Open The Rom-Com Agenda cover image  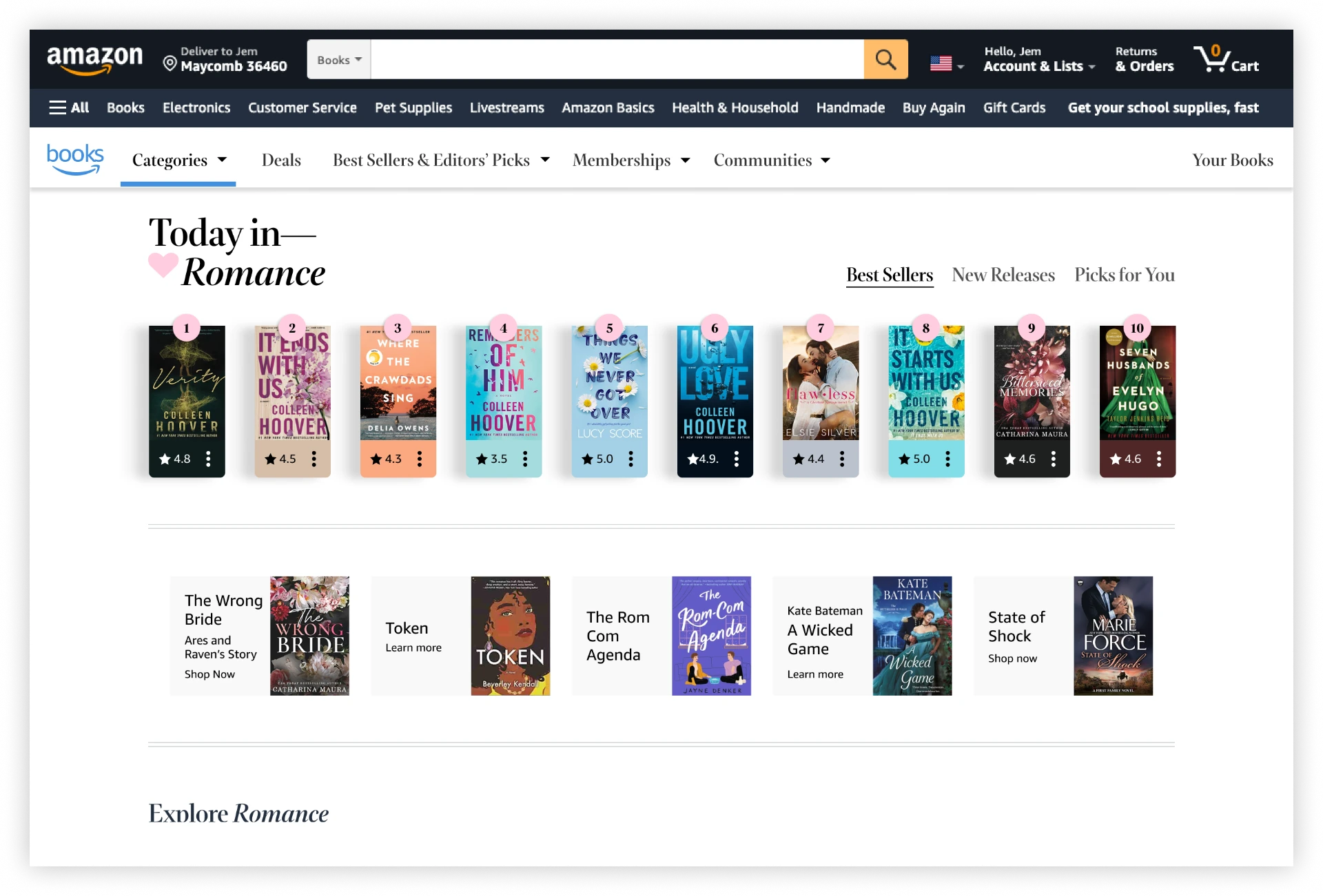click(711, 636)
